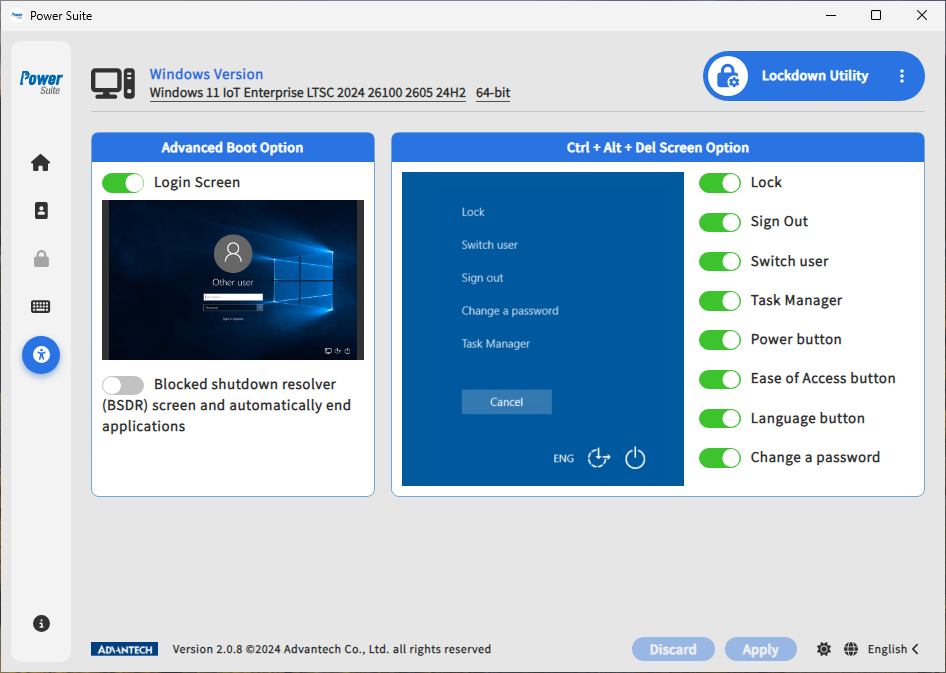
Task: Click Lock in the Ctrl+Alt+Del preview
Action: [473, 212]
